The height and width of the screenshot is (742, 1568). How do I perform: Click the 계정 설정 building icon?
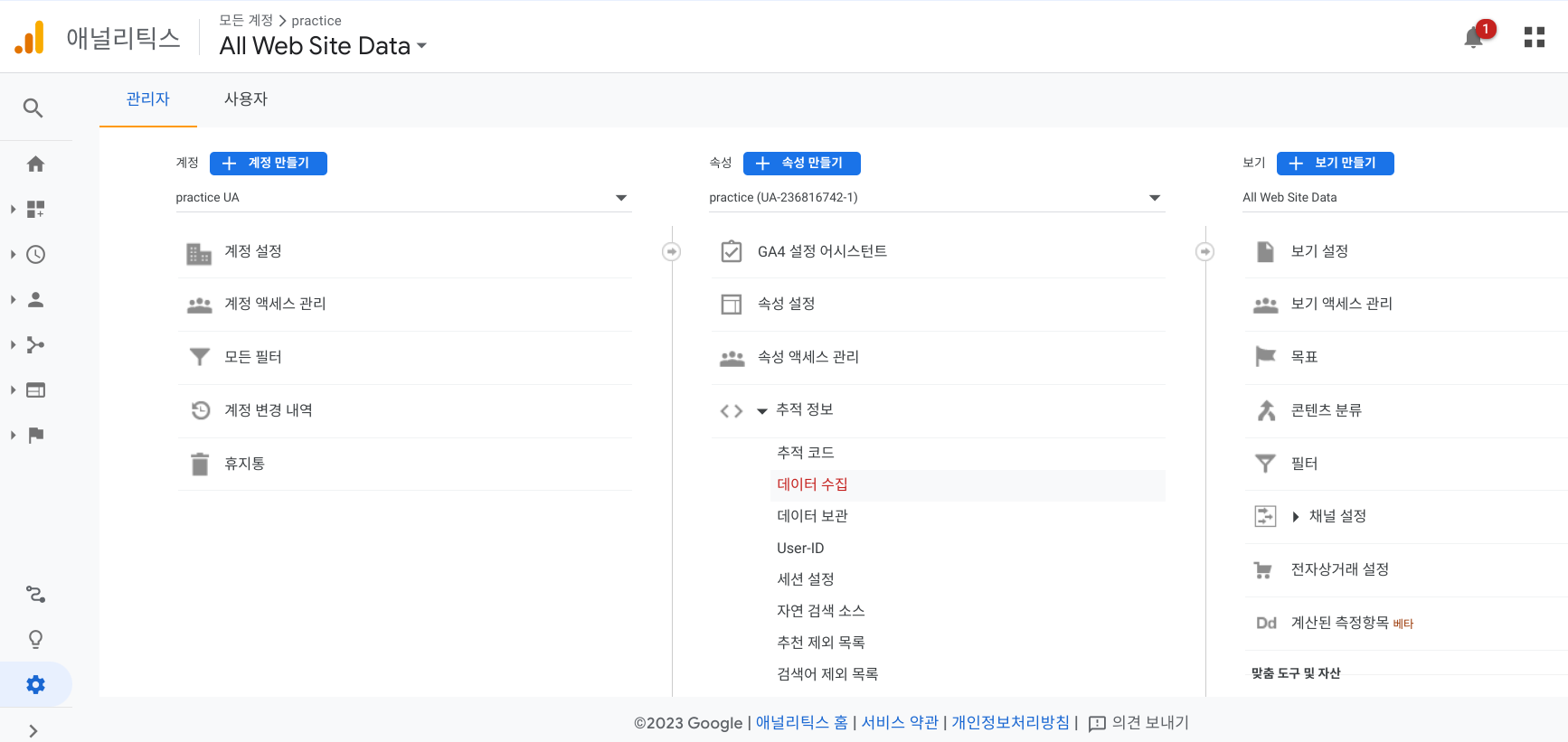tap(199, 254)
